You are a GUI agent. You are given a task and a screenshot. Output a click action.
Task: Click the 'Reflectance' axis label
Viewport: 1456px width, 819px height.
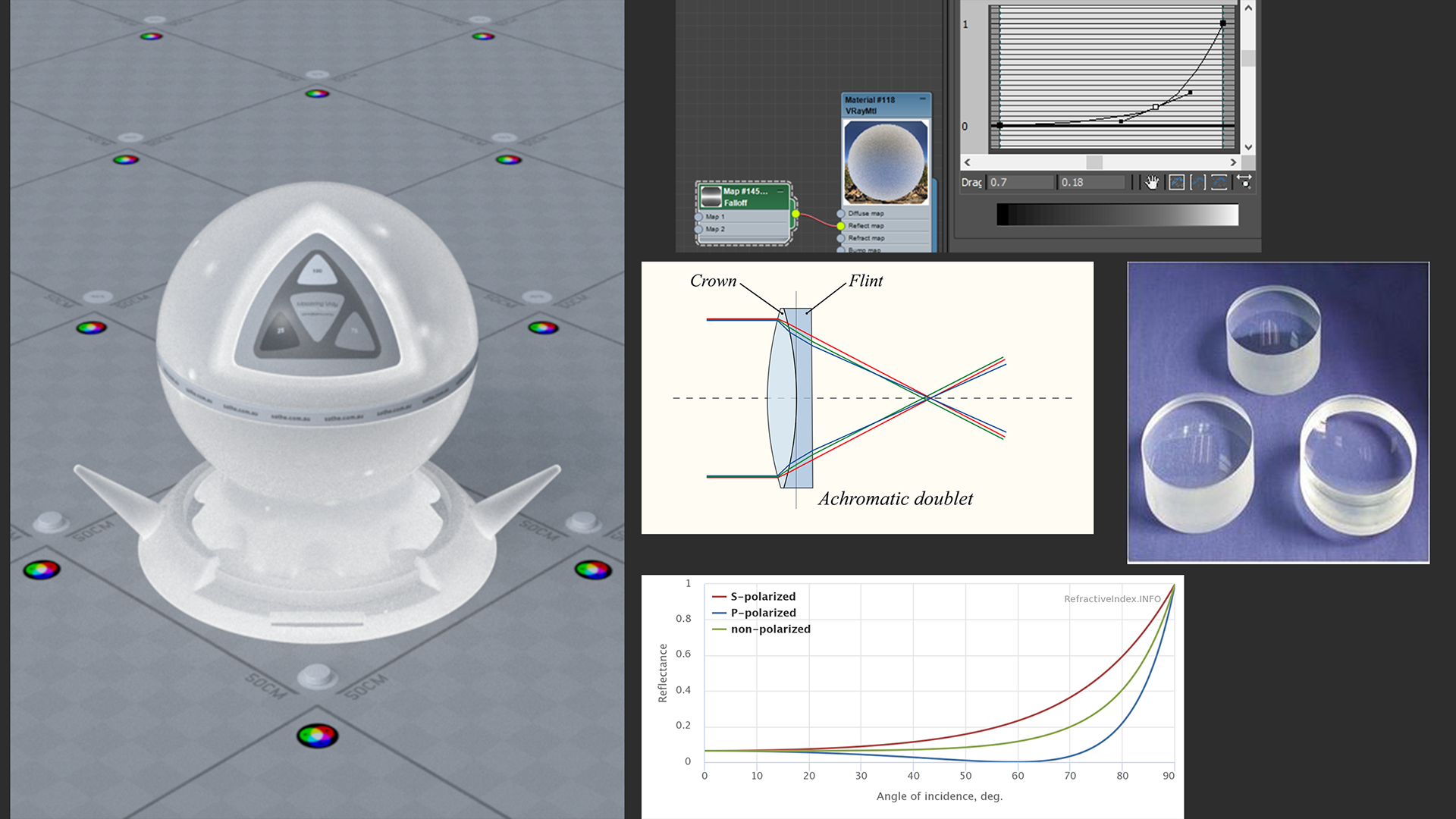point(663,673)
